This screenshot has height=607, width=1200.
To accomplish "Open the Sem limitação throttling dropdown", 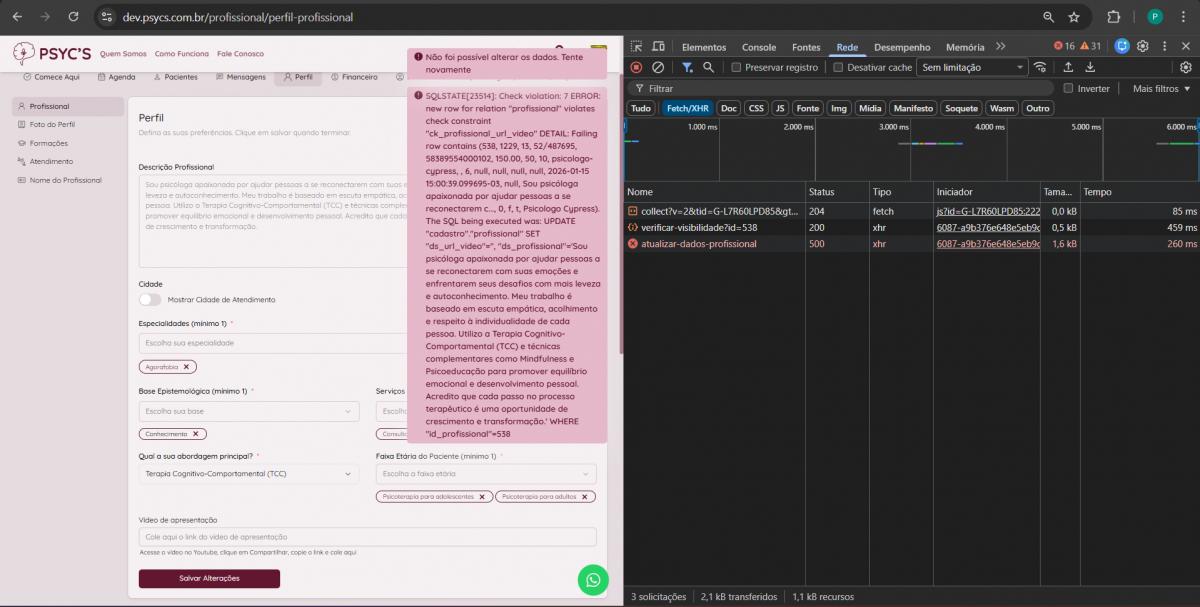I will click(973, 67).
